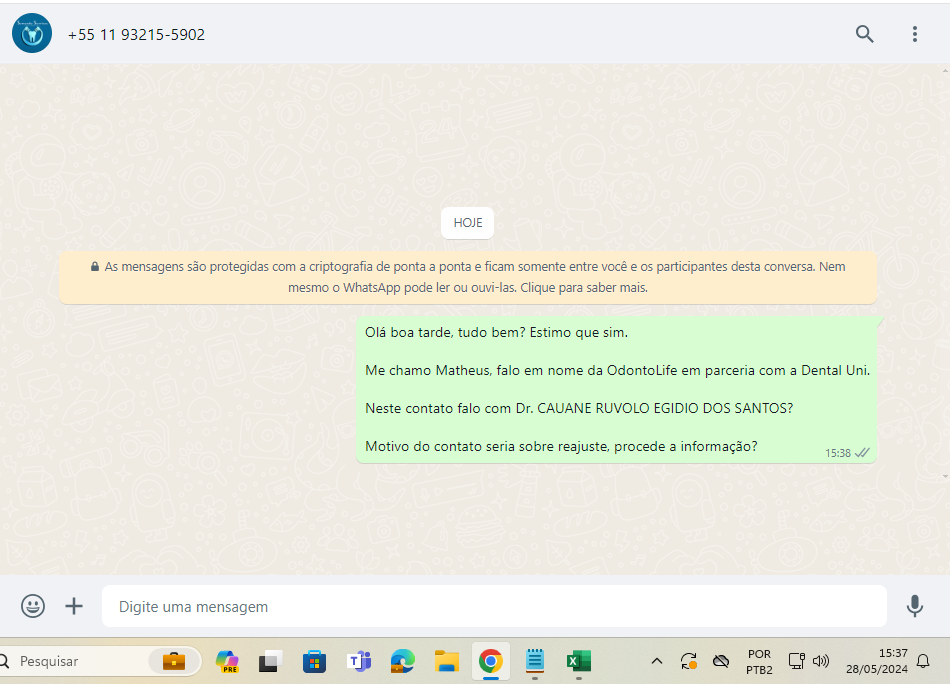Screen dimensions: 950x684
Task: Open Excel from the taskbar
Action: 578,661
